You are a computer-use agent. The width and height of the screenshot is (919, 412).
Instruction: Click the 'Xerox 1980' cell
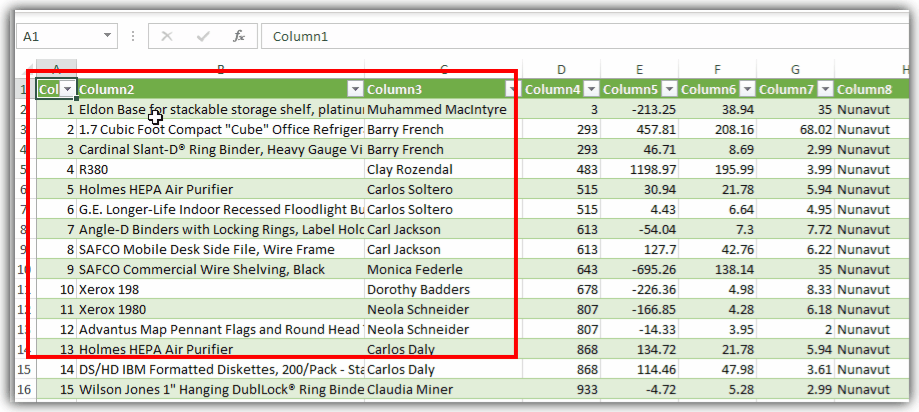point(220,309)
